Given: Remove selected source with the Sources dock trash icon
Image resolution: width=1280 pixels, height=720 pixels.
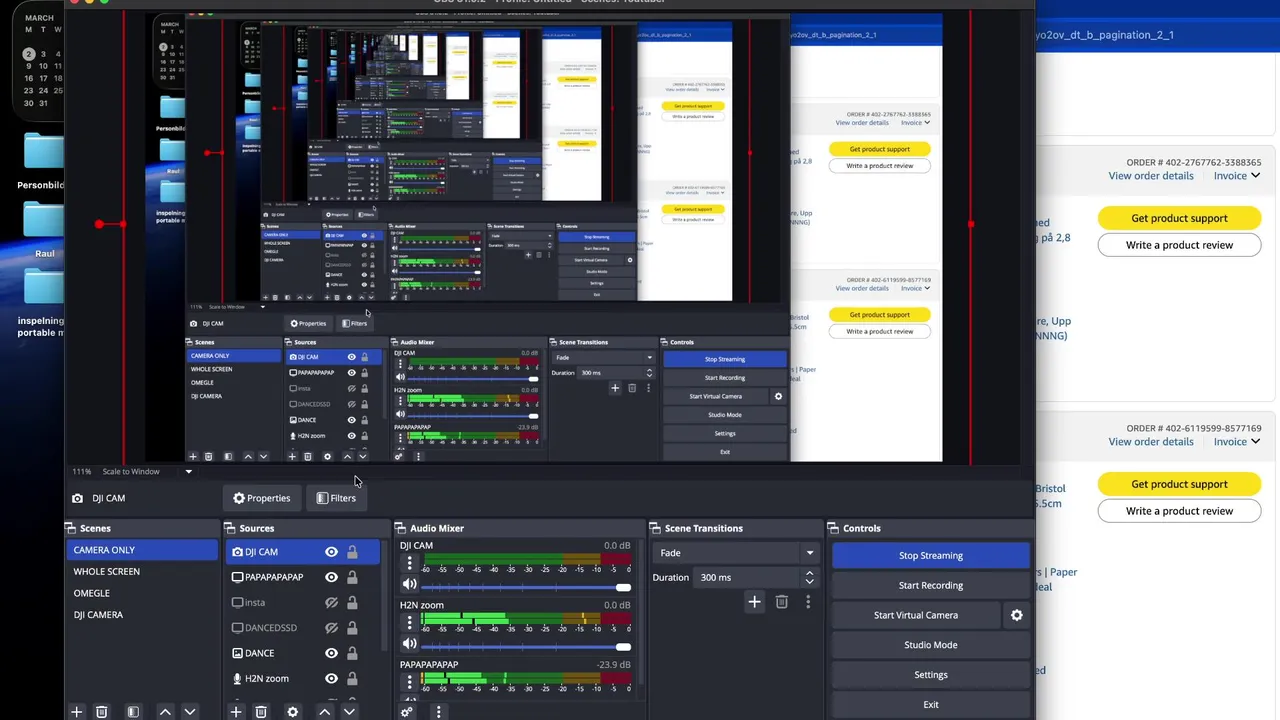Looking at the screenshot, I should tap(261, 712).
